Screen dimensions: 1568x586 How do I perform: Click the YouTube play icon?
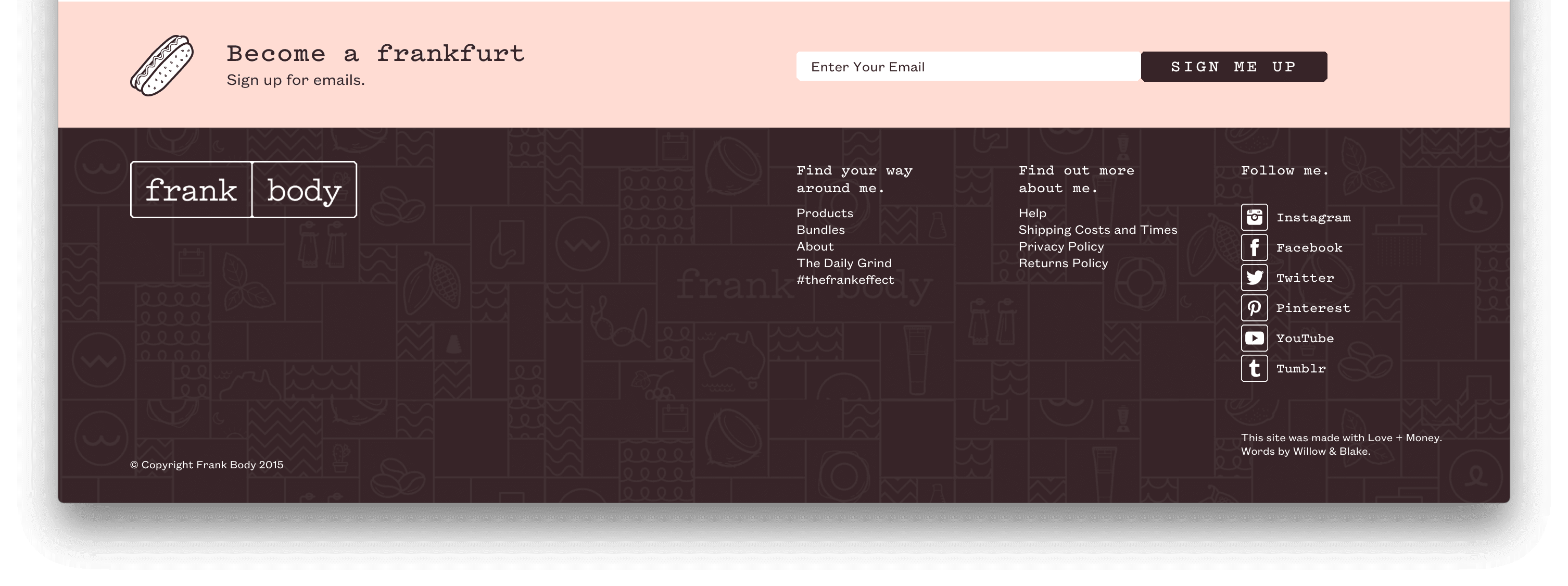point(1254,338)
